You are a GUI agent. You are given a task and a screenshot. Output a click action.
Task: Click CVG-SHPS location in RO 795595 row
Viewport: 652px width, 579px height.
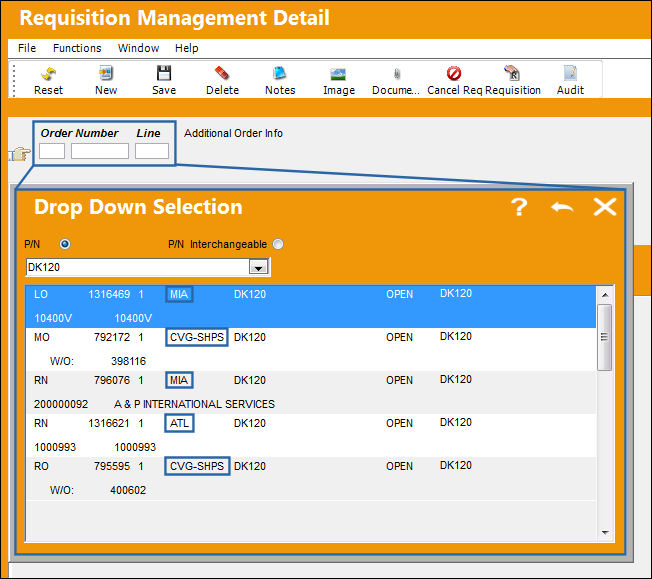click(x=197, y=466)
